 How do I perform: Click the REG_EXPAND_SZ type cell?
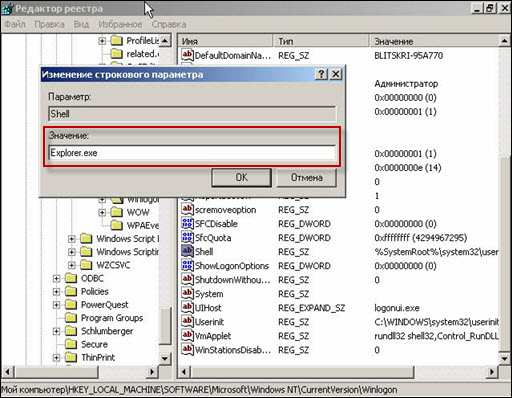(311, 308)
